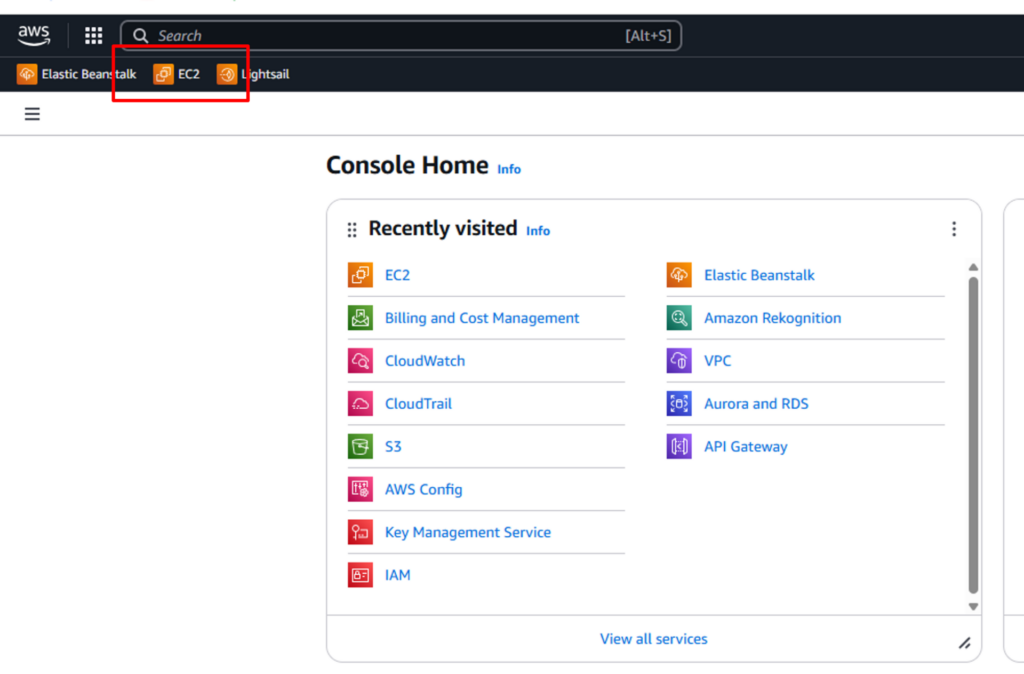Open Info link beside Recently visited
This screenshot has width=1024, height=674.
click(538, 231)
